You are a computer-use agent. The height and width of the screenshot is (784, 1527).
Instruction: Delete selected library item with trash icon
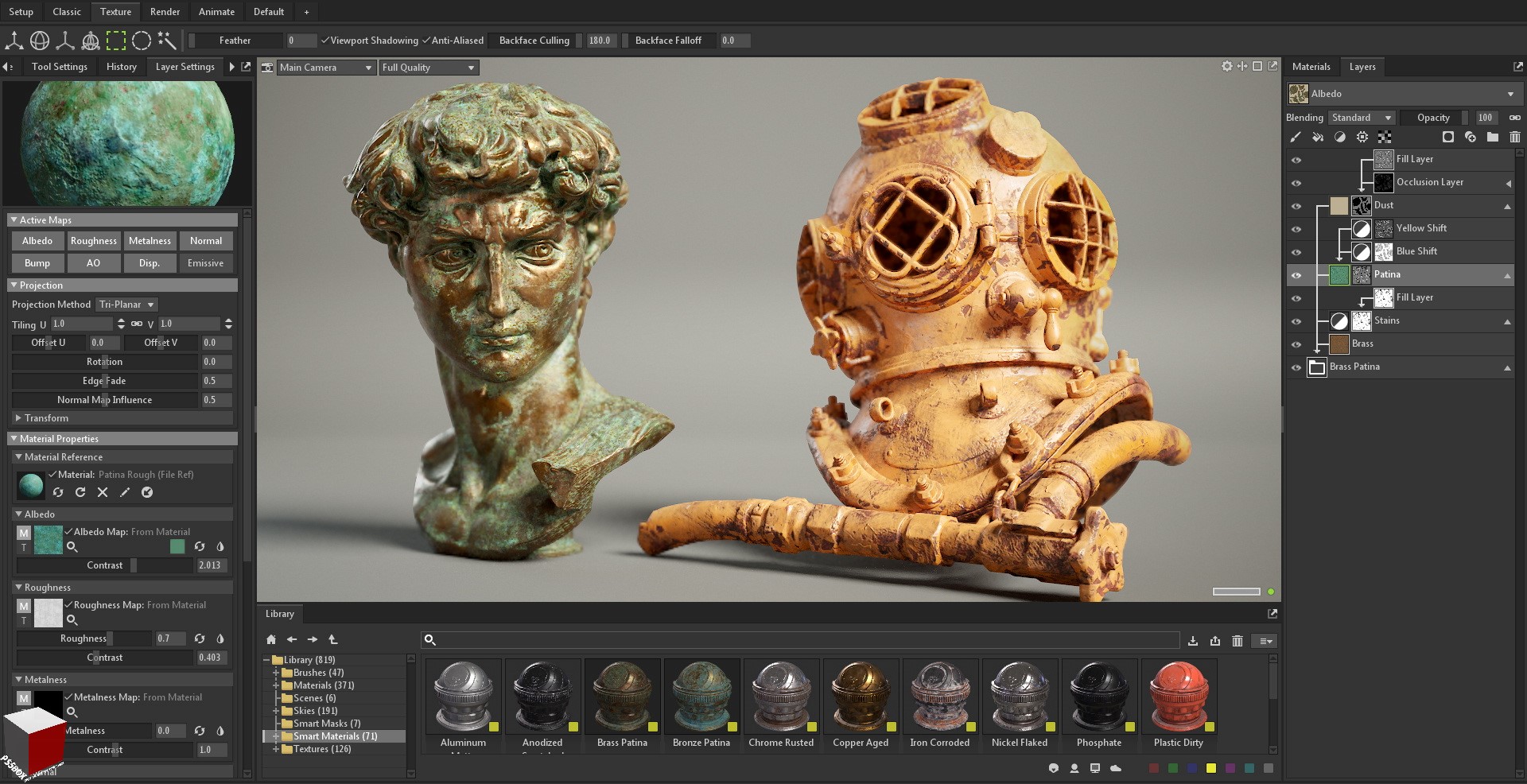click(x=1238, y=641)
